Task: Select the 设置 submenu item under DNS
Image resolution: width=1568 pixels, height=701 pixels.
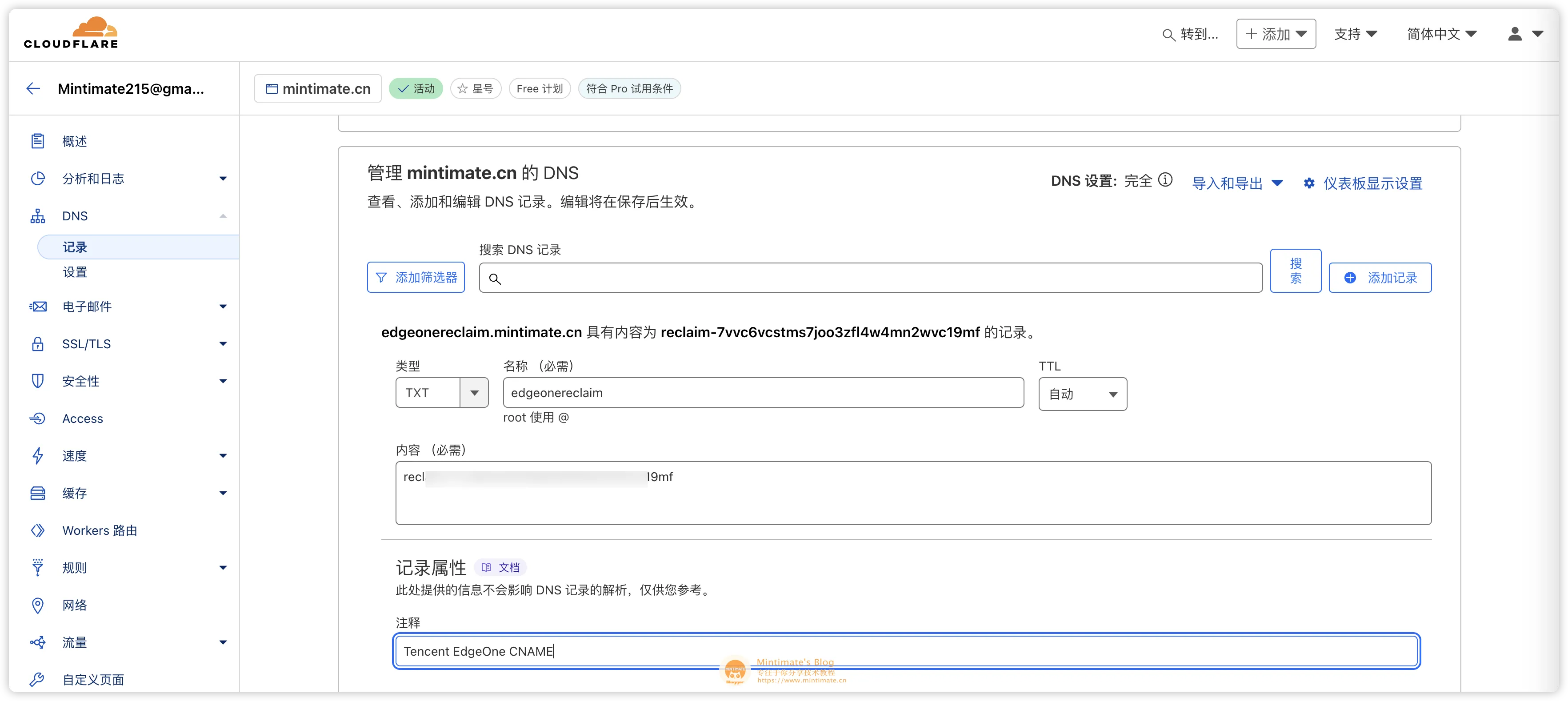Action: (75, 272)
